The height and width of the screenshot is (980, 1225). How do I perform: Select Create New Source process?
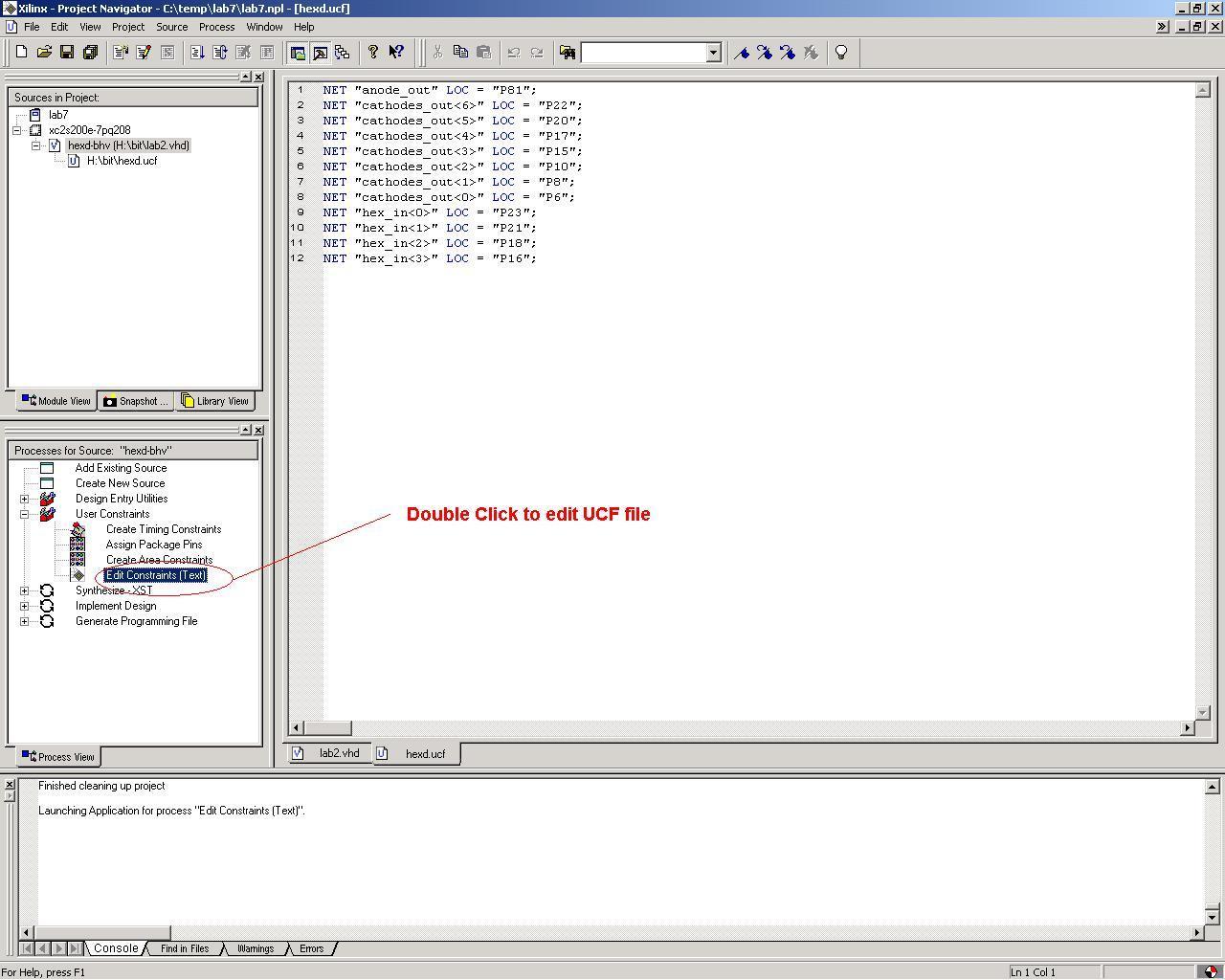pyautogui.click(x=120, y=483)
